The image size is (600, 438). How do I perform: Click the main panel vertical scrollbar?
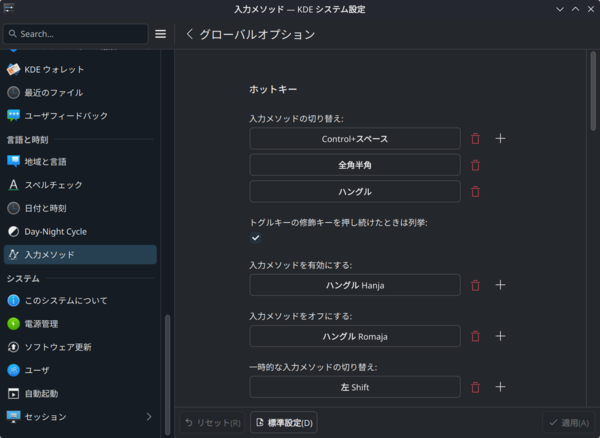click(x=593, y=91)
